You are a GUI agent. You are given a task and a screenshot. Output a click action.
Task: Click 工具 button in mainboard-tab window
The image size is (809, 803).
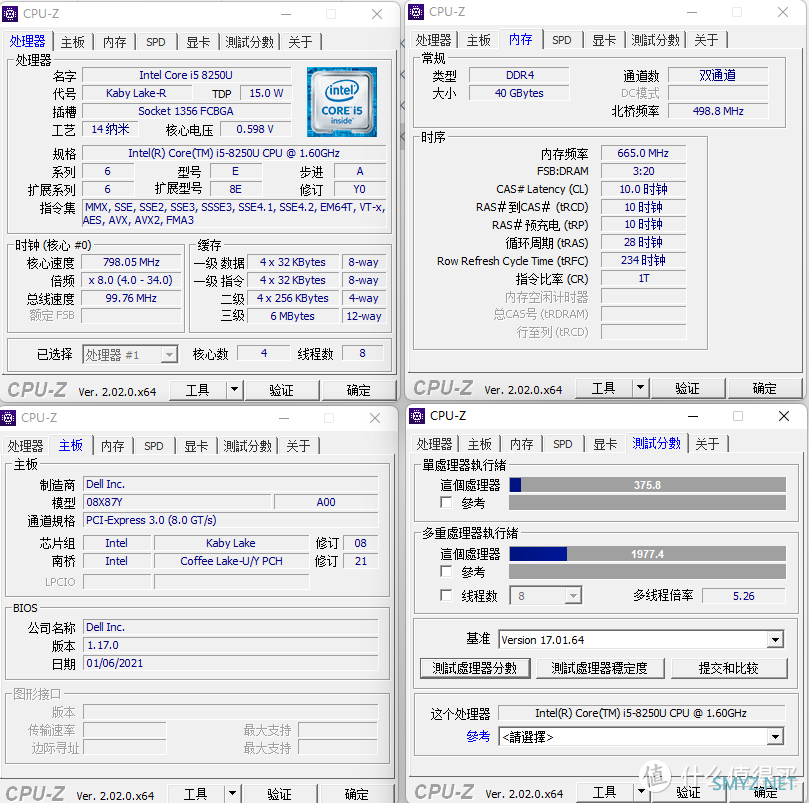[x=196, y=794]
